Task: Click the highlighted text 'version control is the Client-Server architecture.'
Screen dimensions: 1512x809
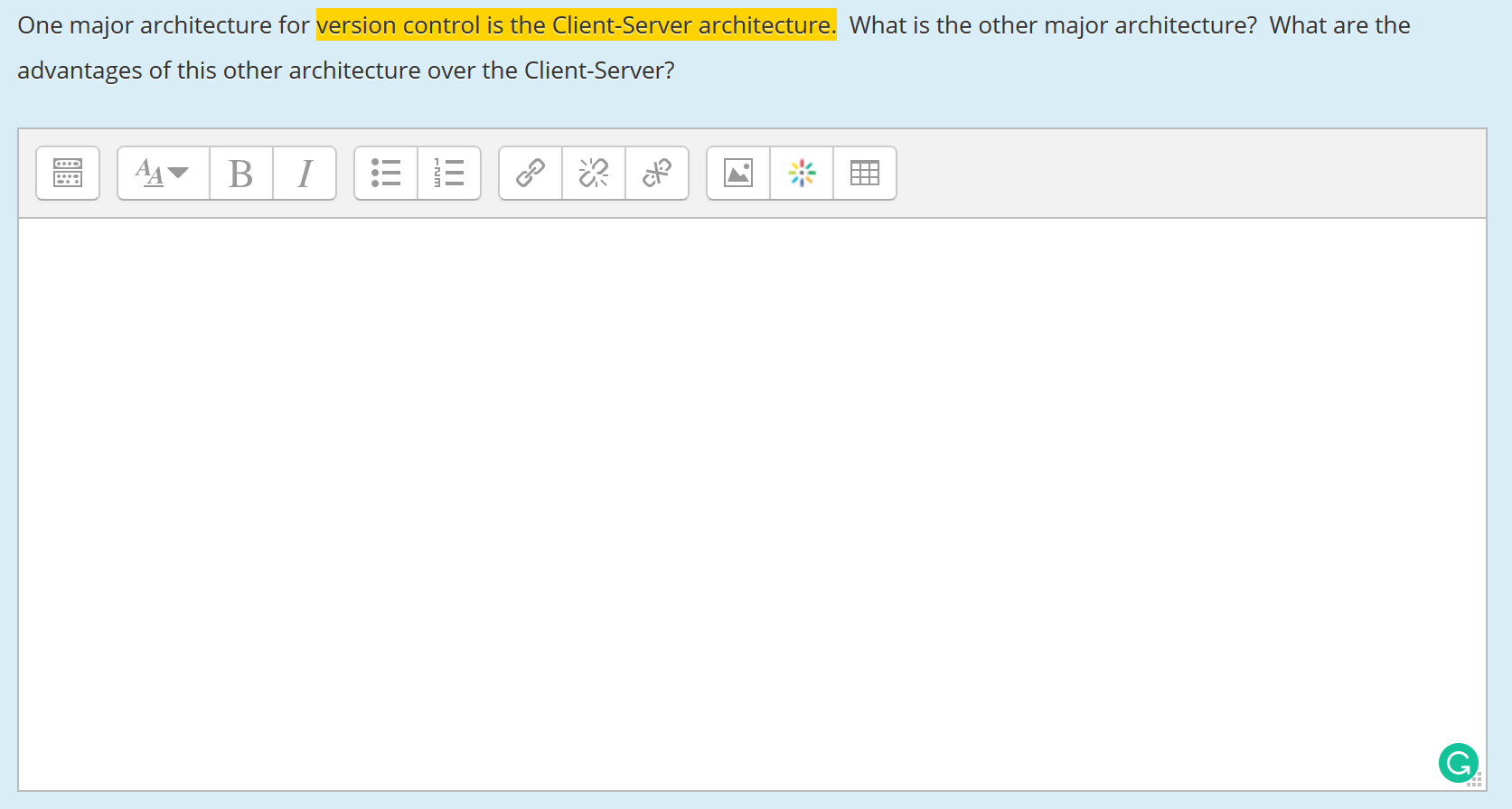Action: click(x=577, y=25)
